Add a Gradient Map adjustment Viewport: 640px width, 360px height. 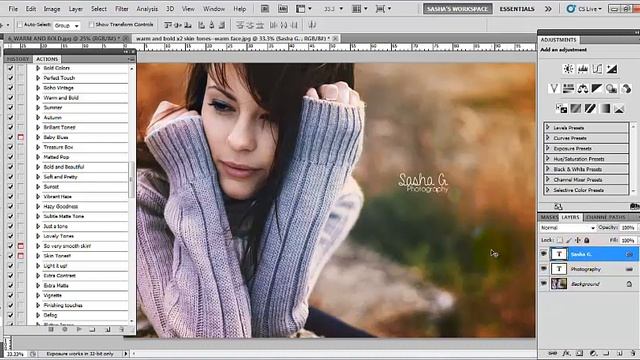[604, 108]
